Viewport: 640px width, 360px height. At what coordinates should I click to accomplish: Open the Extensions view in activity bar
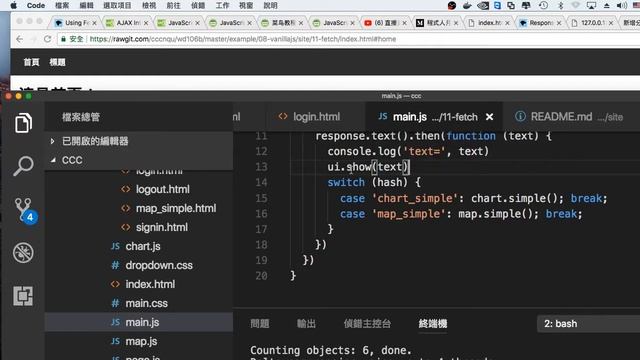pyautogui.click(x=23, y=296)
